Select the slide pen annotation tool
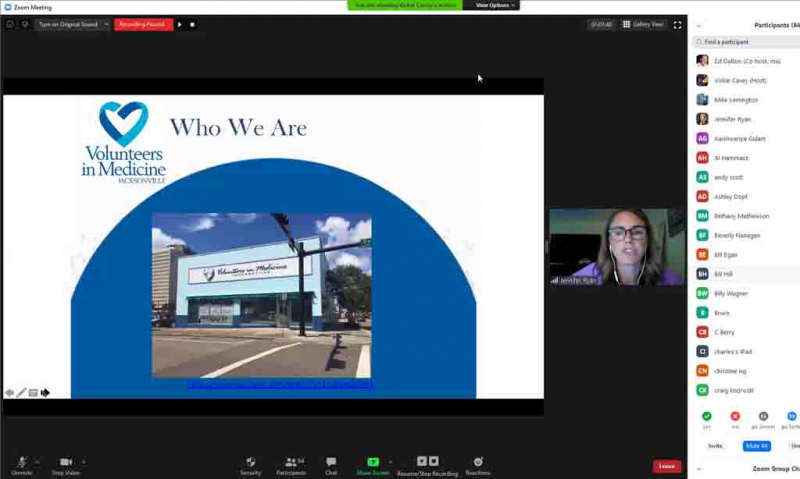The image size is (800, 479). (x=21, y=393)
